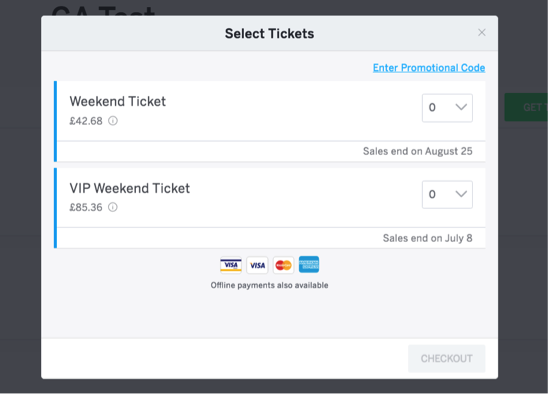Close the Select Tickets dialog
This screenshot has height=394, width=548.
coord(482,33)
